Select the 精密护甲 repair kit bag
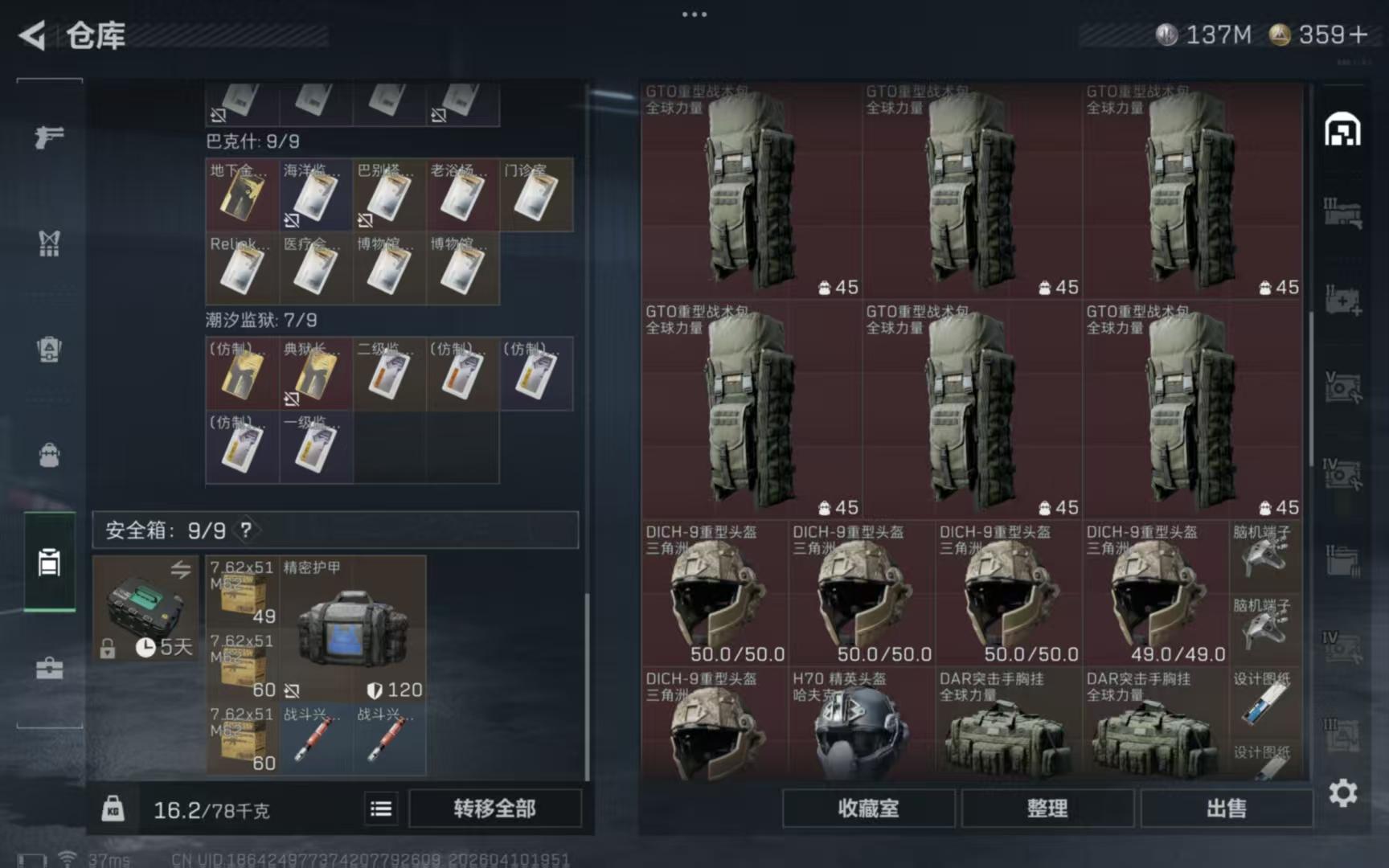The width and height of the screenshot is (1389, 868). coord(352,628)
